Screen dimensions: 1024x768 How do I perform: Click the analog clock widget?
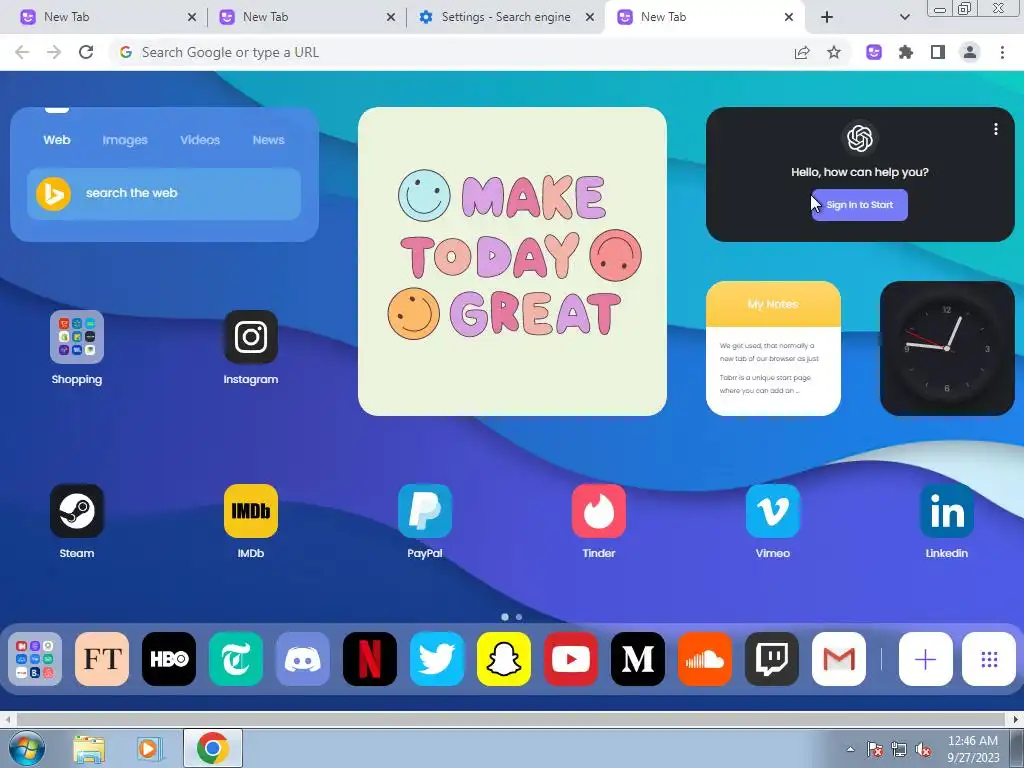pyautogui.click(x=947, y=348)
